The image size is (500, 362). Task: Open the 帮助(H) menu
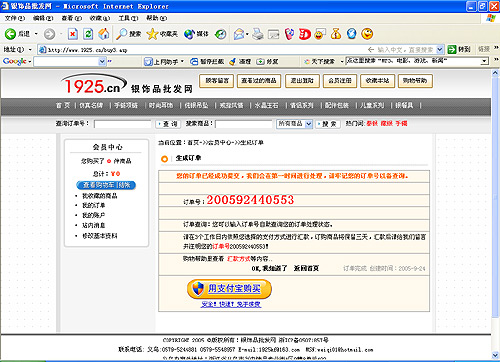157,18
